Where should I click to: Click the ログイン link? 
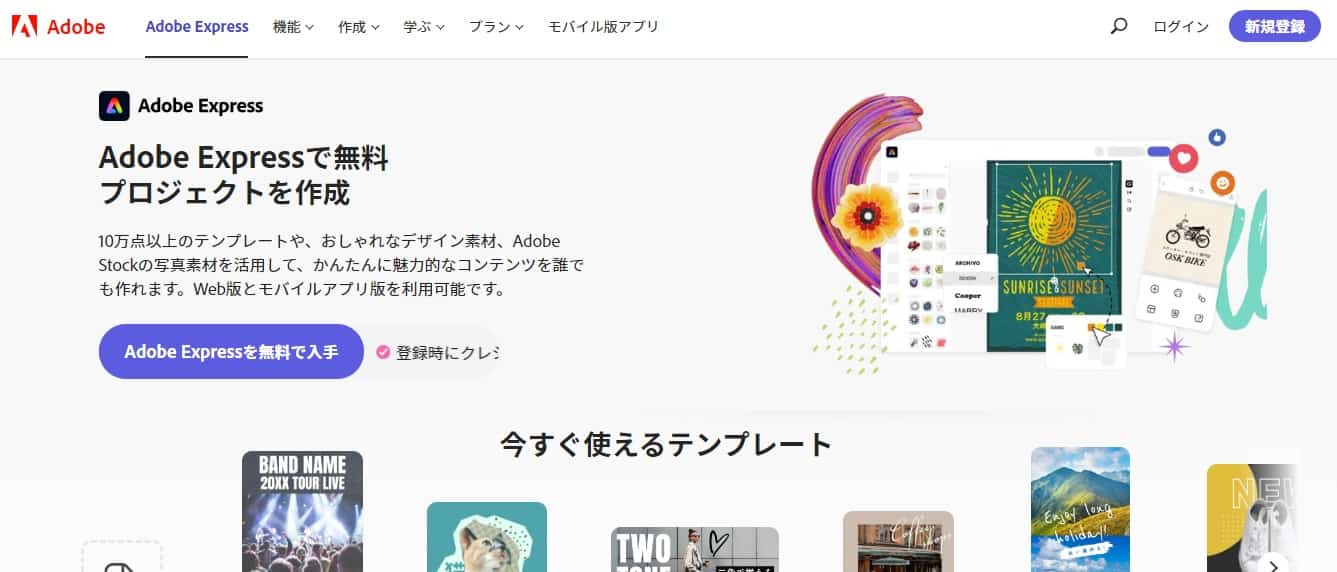pyautogui.click(x=1181, y=27)
